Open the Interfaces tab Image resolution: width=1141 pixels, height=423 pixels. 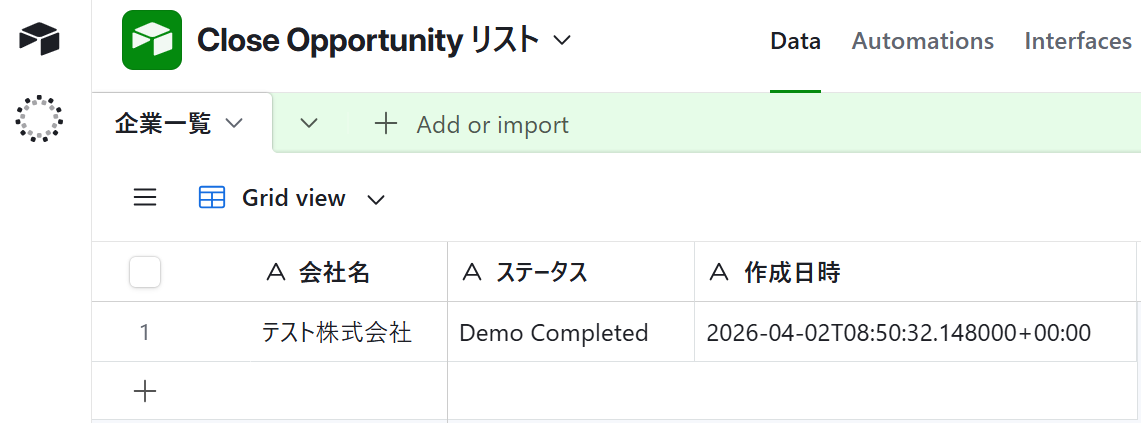[1078, 41]
